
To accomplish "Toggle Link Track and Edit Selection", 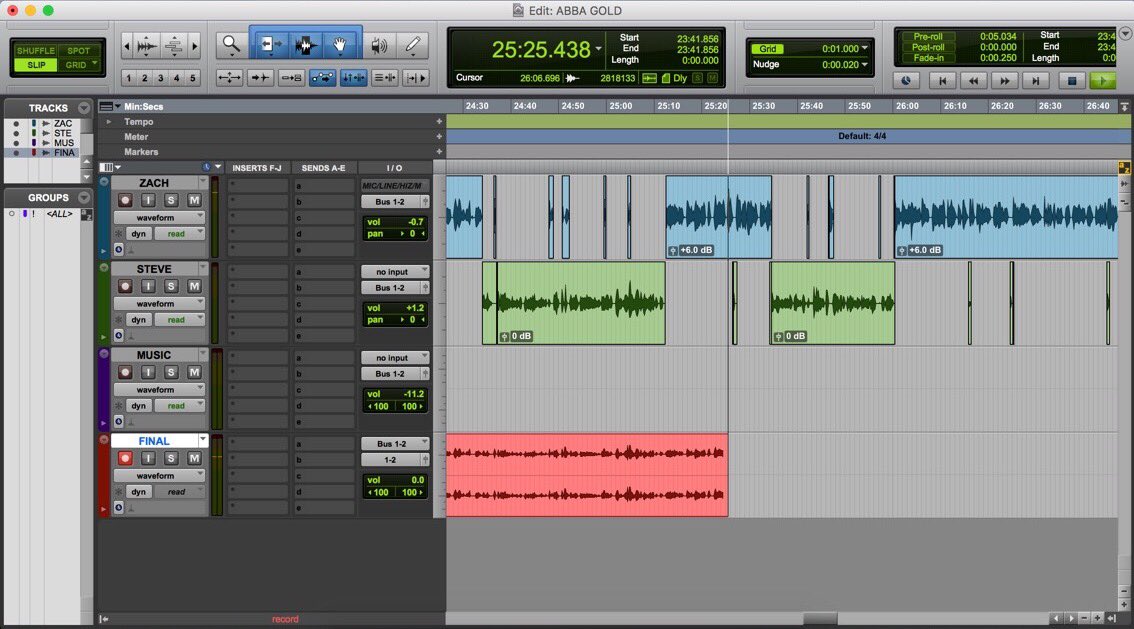I will (385, 78).
